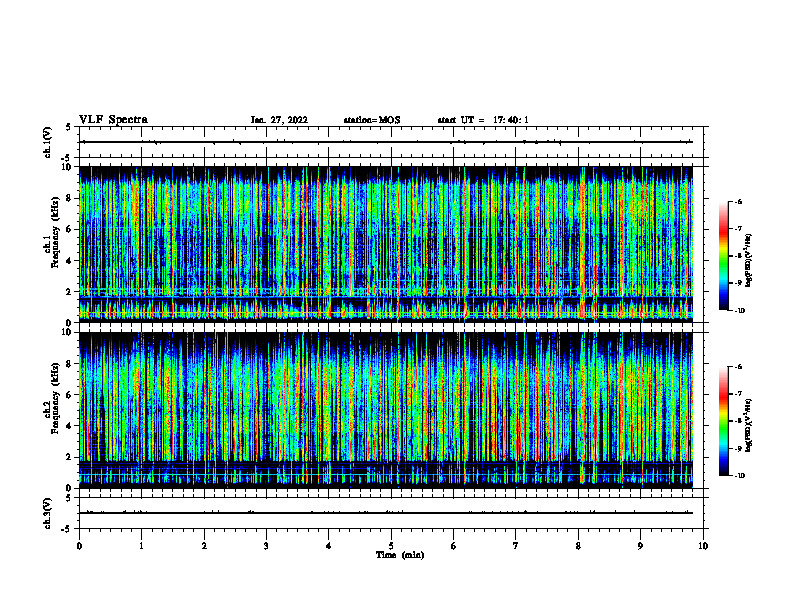Image resolution: width=792 pixels, height=612 pixels.
Task: Click the "-10" label on ch.1 colorbar
Action: click(x=739, y=311)
